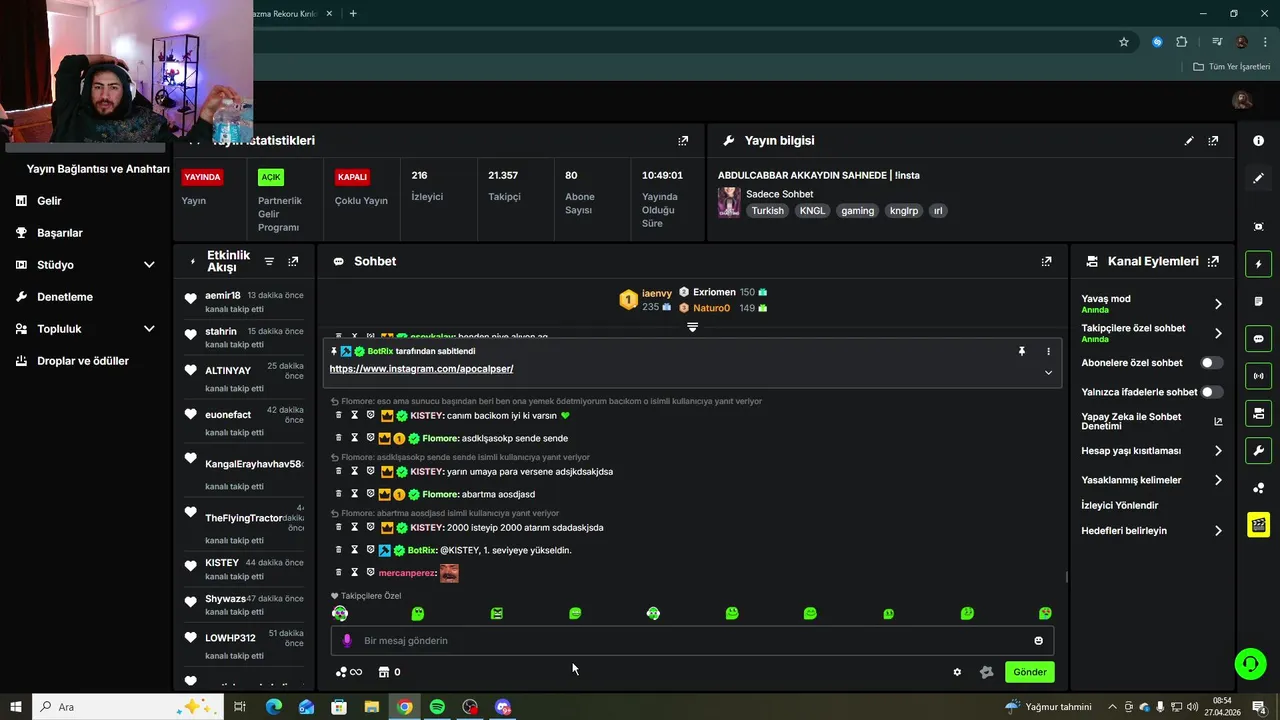The height and width of the screenshot is (720, 1280).
Task: Toggle the channel actions panel icon in right sidebar
Action: [x=1258, y=413]
